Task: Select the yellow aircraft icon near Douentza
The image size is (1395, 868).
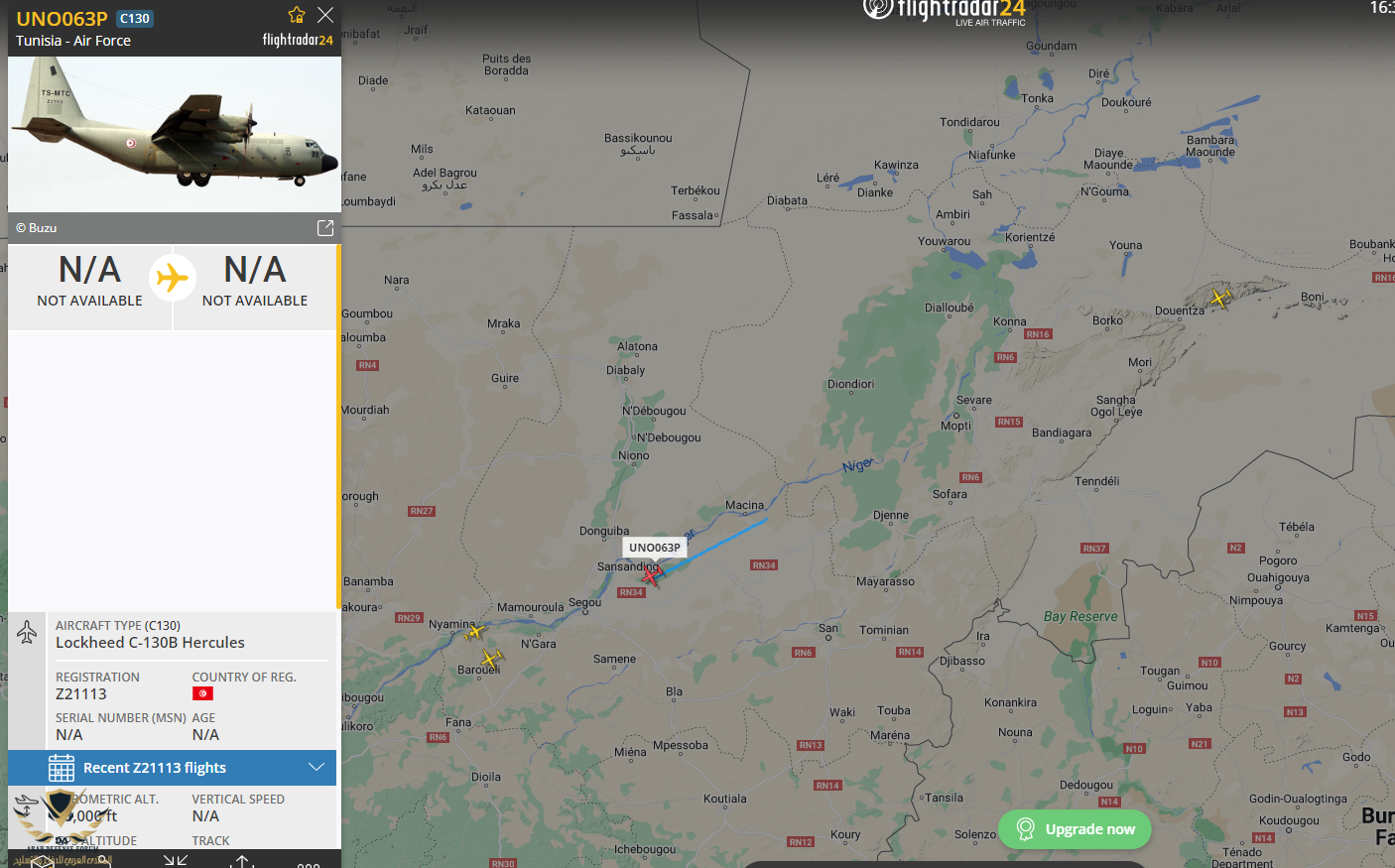Action: 1219,297
